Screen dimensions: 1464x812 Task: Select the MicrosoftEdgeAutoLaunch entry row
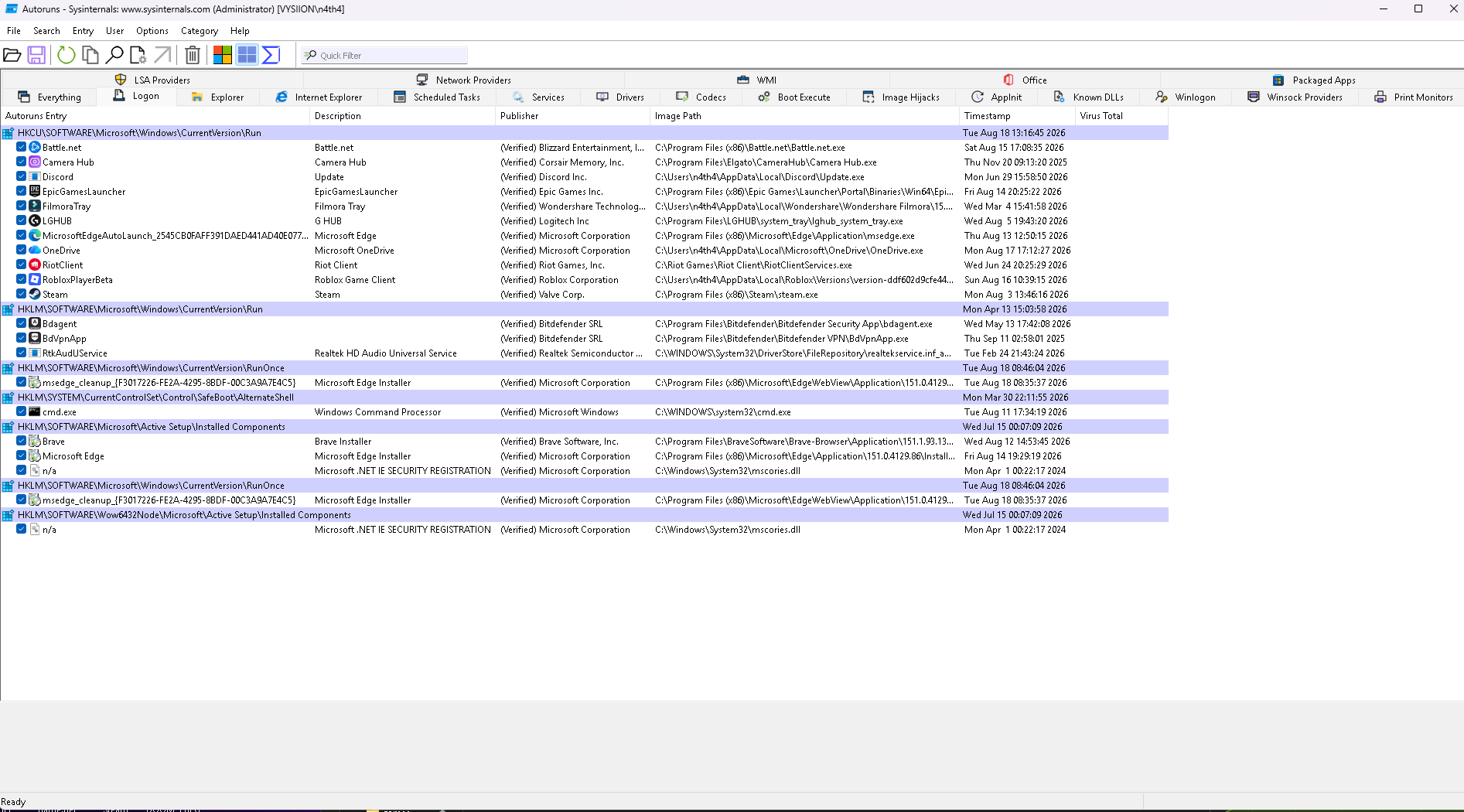585,236
